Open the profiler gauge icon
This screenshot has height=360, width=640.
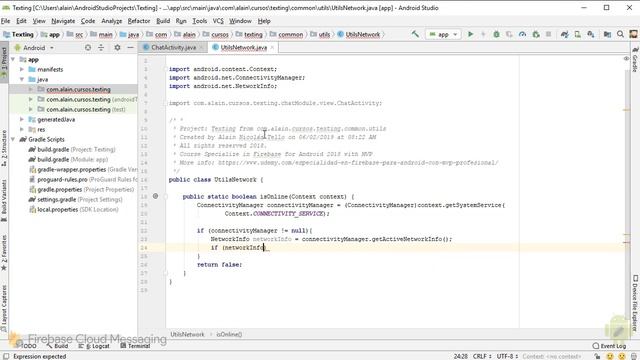point(522,34)
